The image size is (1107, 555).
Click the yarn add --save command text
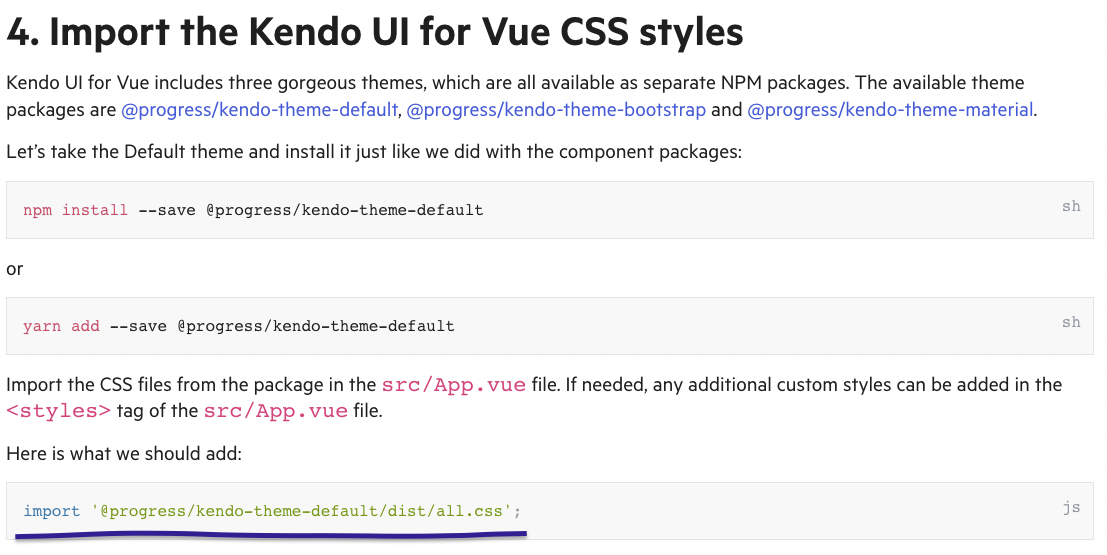[239, 326]
